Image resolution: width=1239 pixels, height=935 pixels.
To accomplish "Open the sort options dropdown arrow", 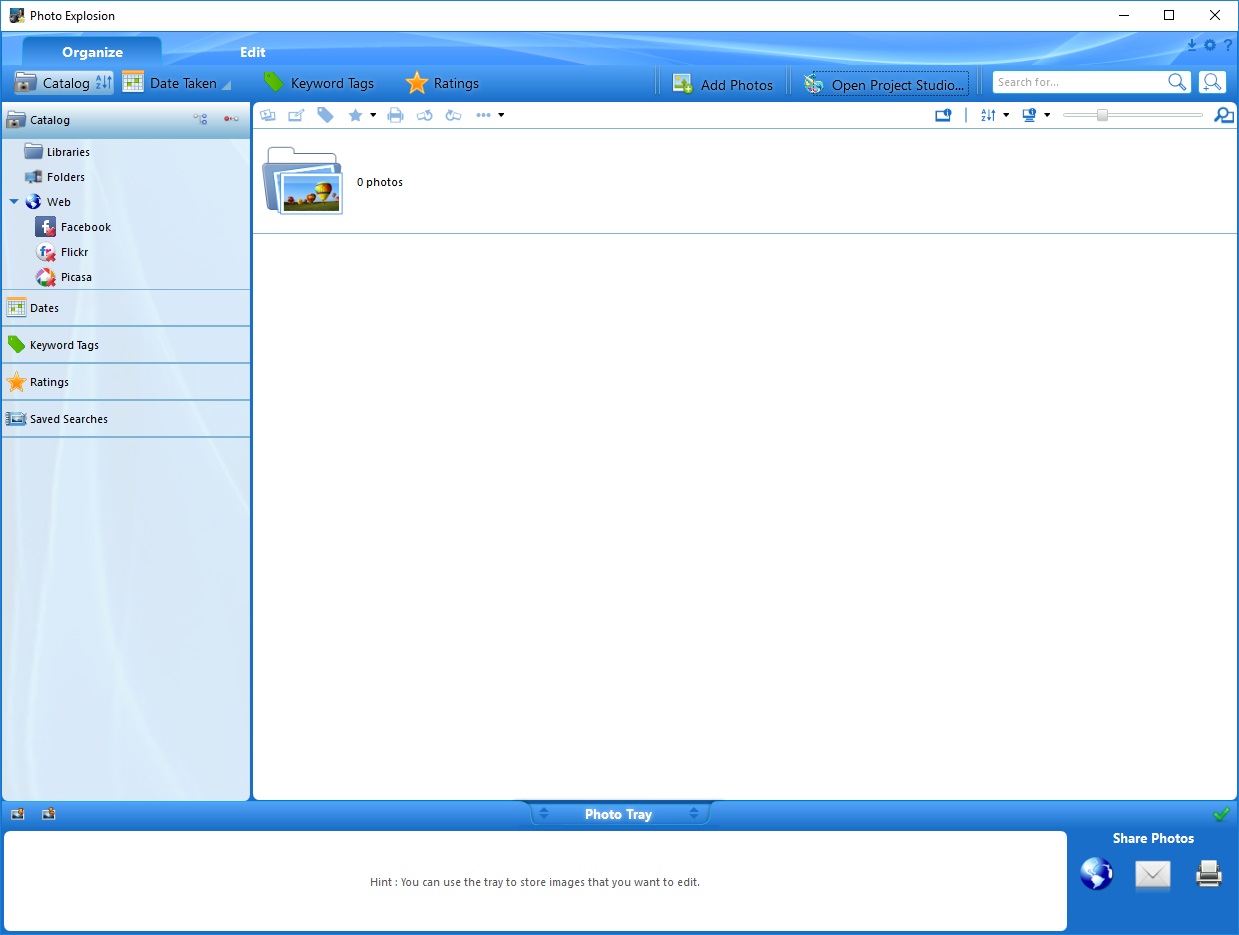I will click(x=1006, y=115).
